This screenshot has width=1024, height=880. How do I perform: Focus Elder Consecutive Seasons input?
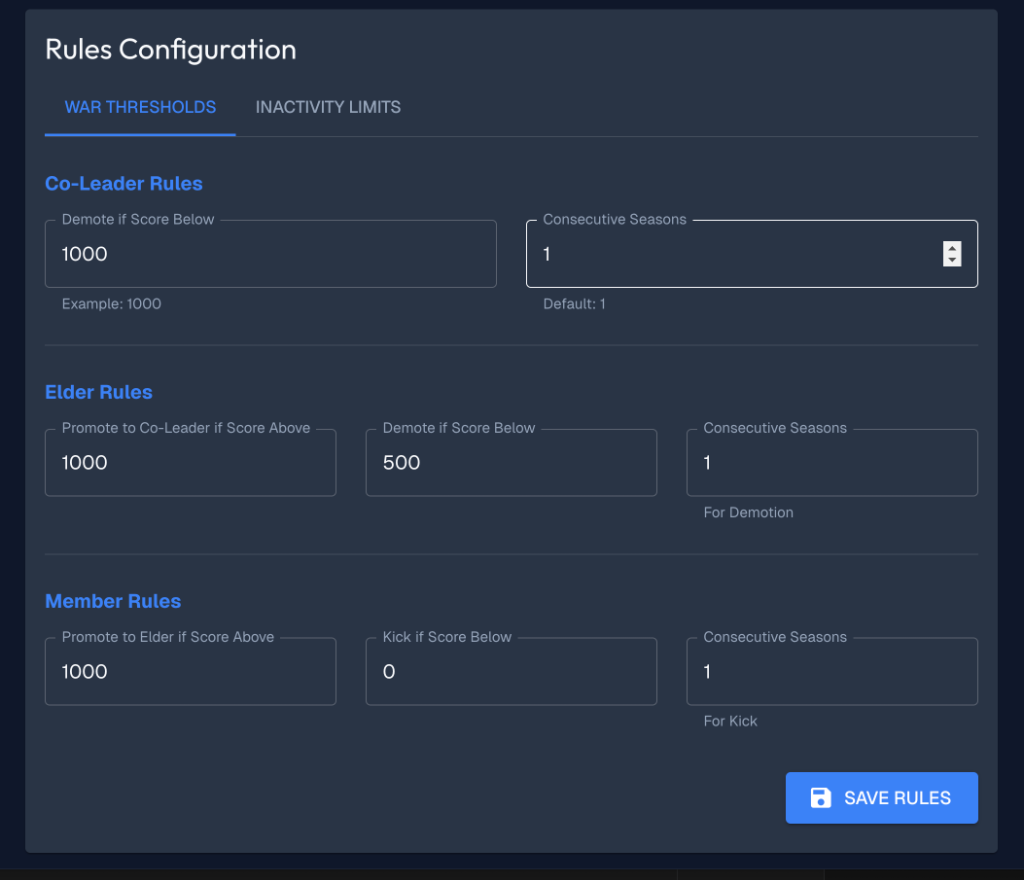[x=831, y=463]
